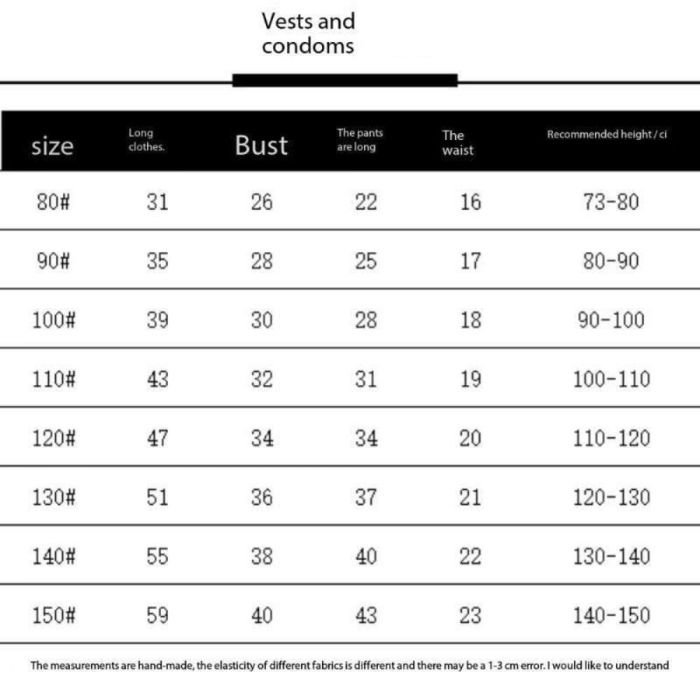The height and width of the screenshot is (700, 700).
Task: Click "The pants are long" header
Action: point(360,140)
